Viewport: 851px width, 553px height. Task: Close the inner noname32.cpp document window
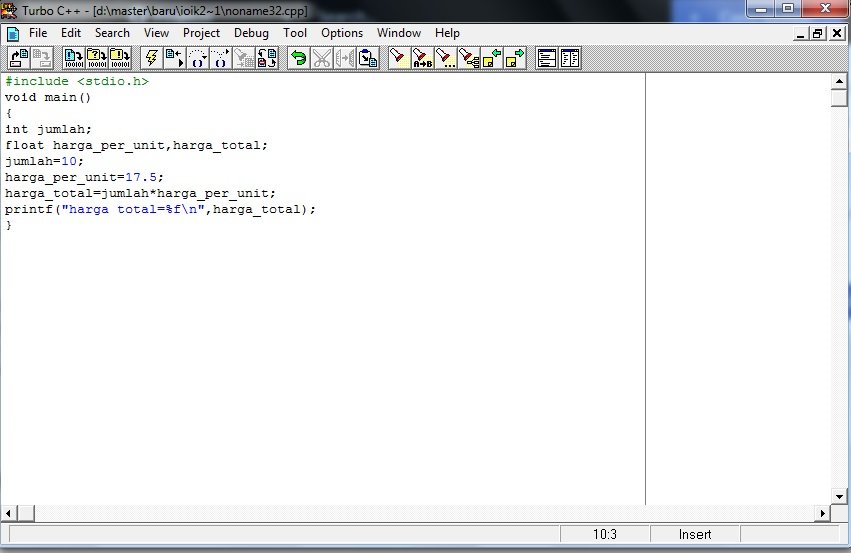837,34
